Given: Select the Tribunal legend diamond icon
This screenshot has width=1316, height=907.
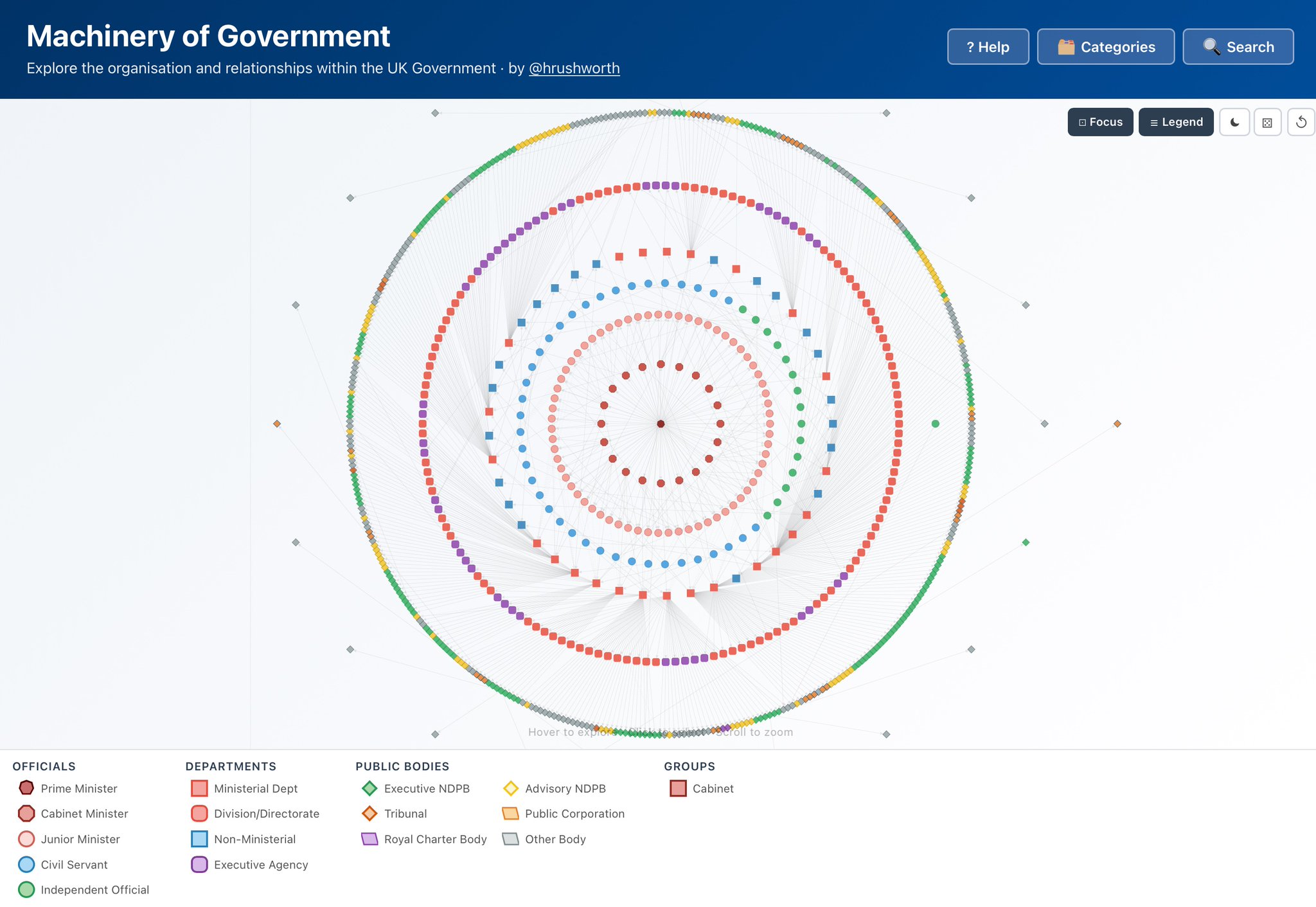Looking at the screenshot, I should point(369,814).
